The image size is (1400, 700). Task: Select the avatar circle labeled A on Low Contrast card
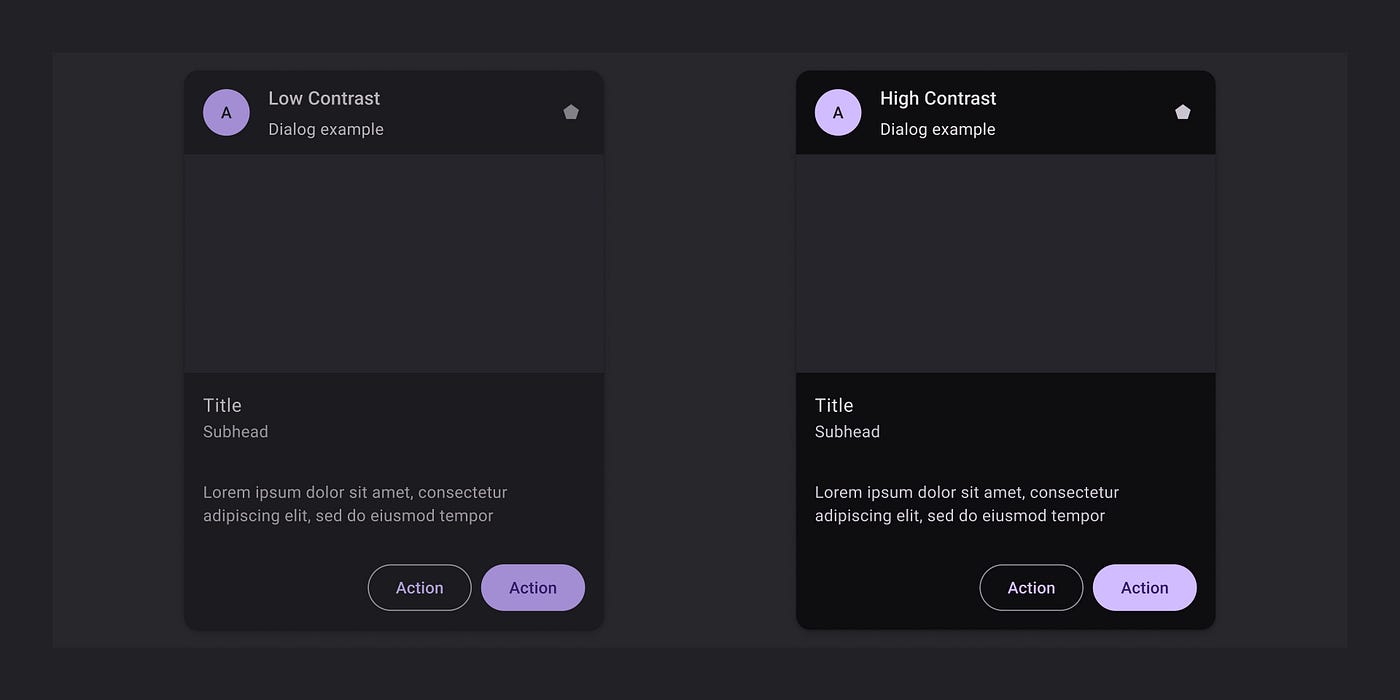[226, 112]
